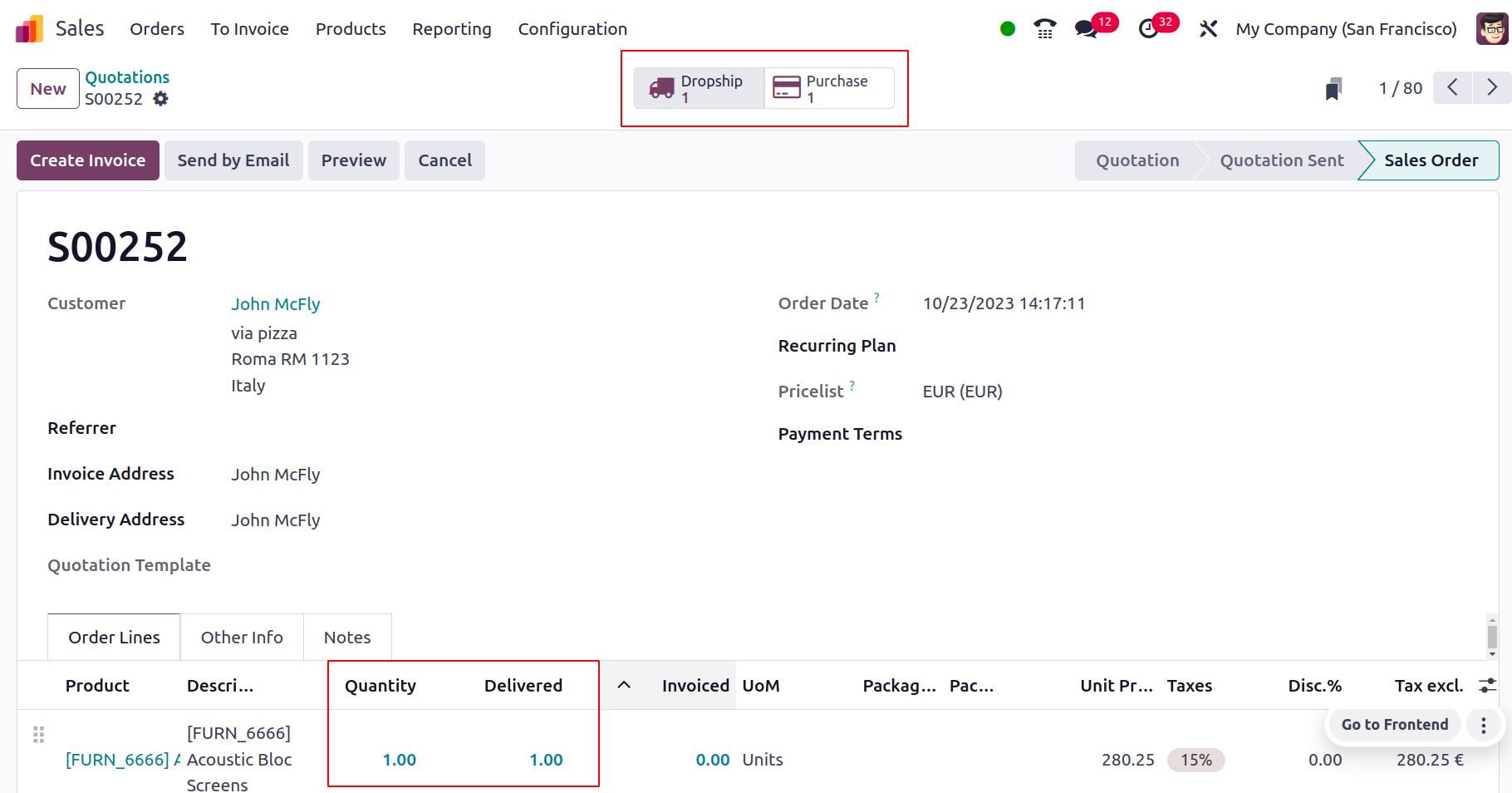Open the messaging conversations icon showing 12
Screen dimensions: 1512x793
click(1084, 28)
